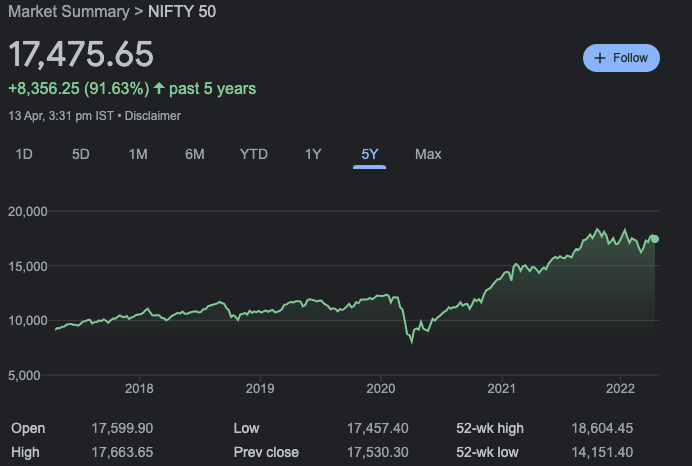Choose the 1Y time range tab

(313, 154)
